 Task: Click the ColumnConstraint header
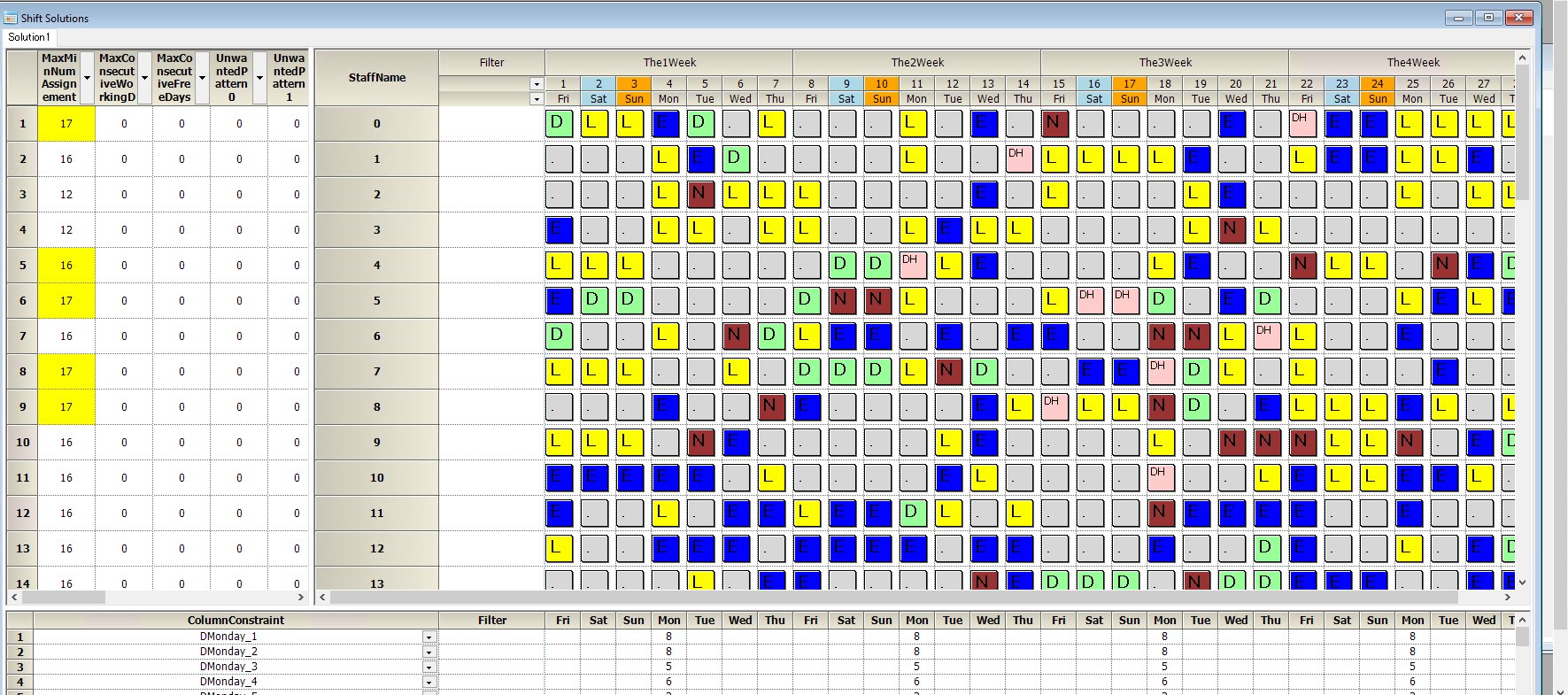[x=236, y=621]
